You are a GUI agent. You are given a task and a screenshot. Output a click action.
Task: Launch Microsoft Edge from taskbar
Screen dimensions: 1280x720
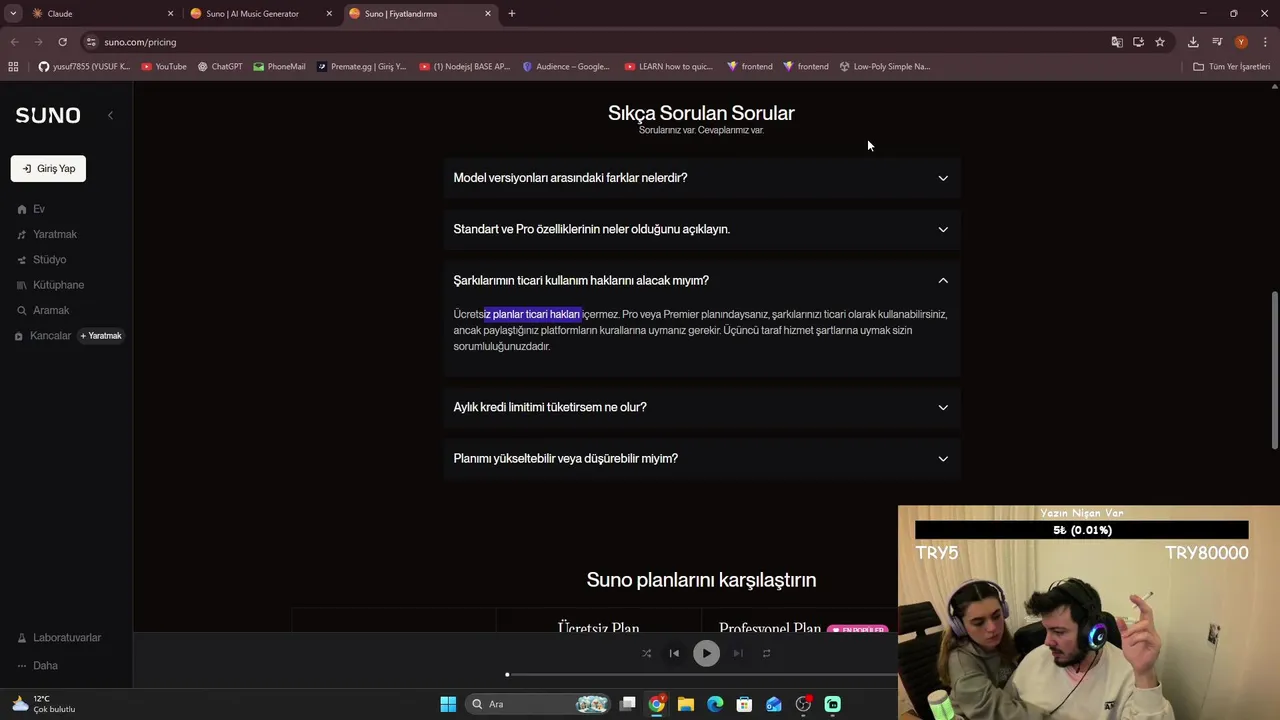point(715,704)
